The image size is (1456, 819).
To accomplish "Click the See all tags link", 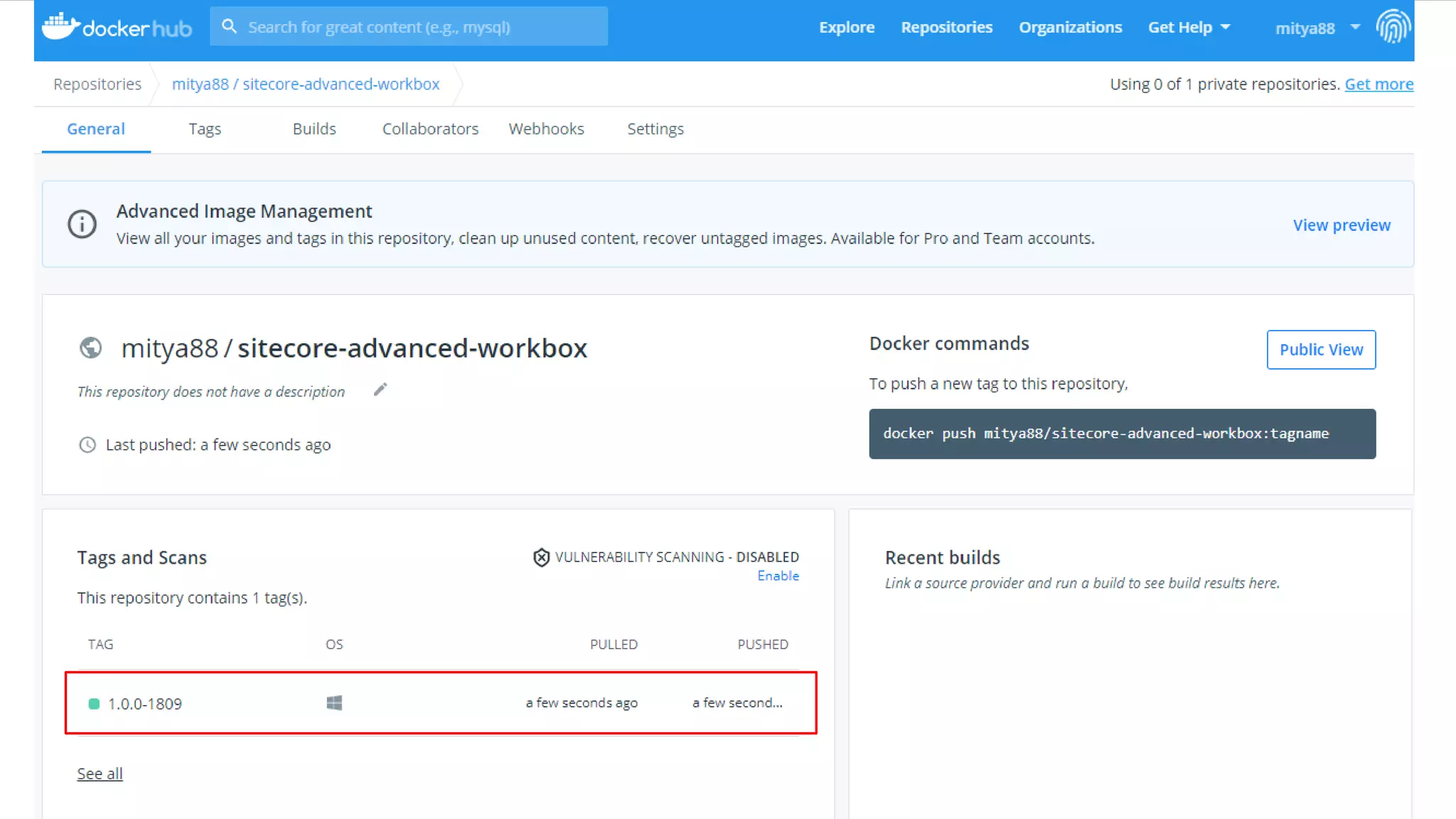I will click(x=100, y=773).
